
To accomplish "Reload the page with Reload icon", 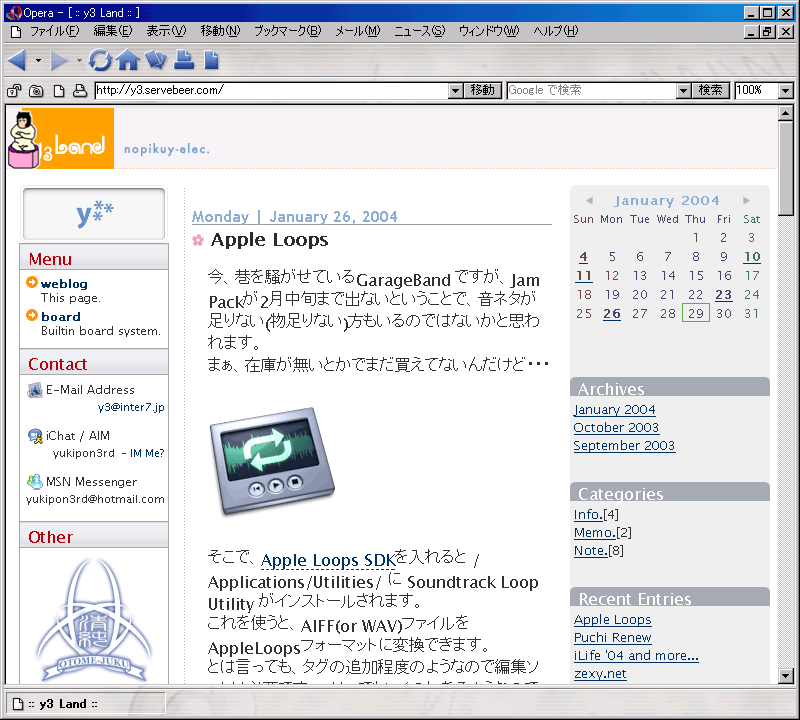I will [x=100, y=60].
